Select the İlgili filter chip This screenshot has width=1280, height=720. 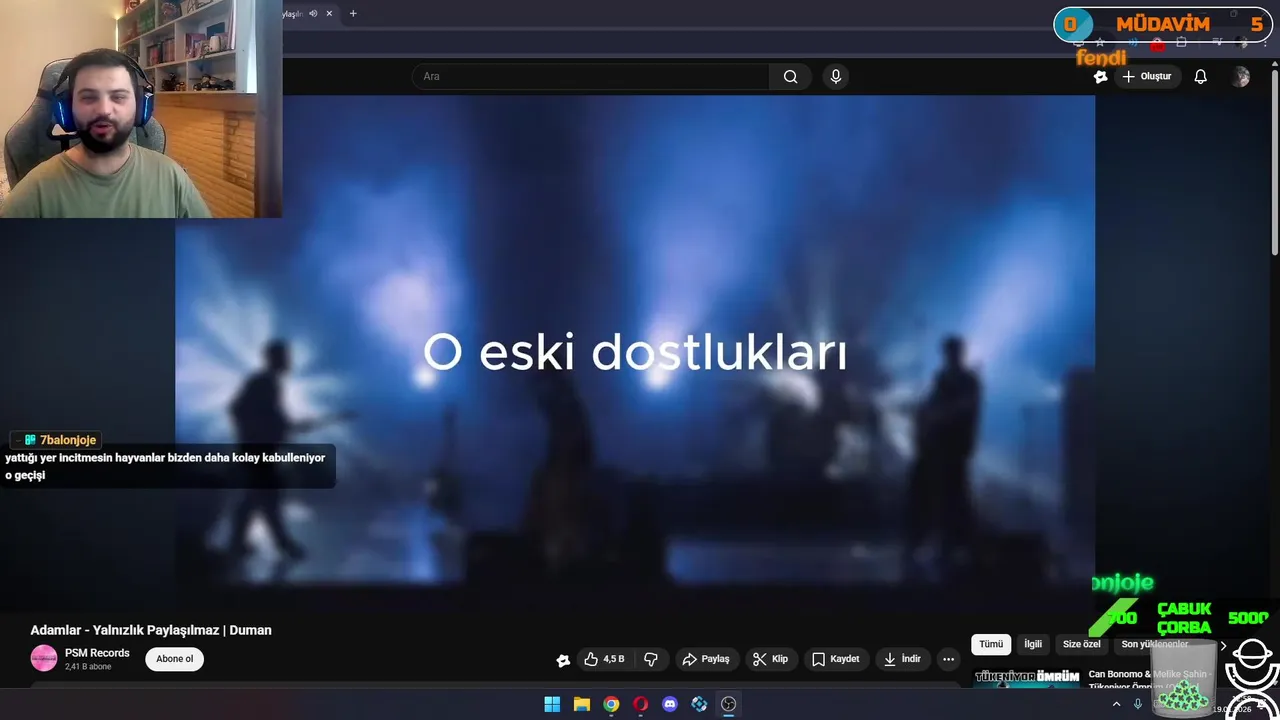click(x=1033, y=645)
